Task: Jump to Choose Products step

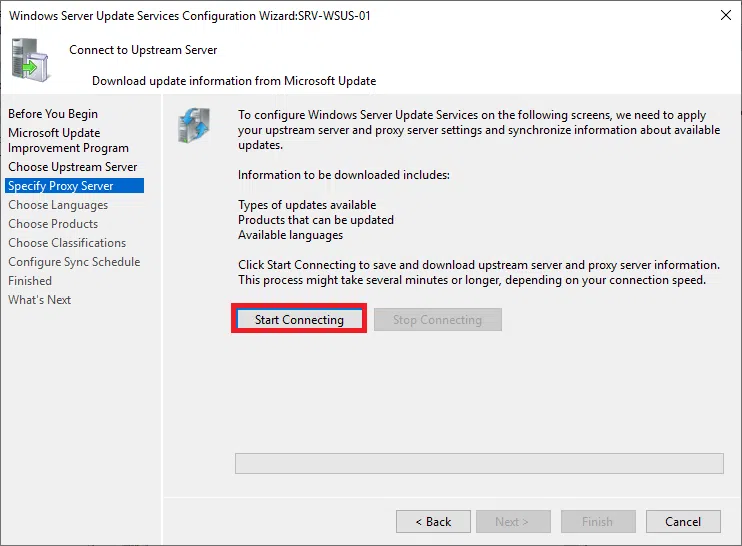Action: 53,224
